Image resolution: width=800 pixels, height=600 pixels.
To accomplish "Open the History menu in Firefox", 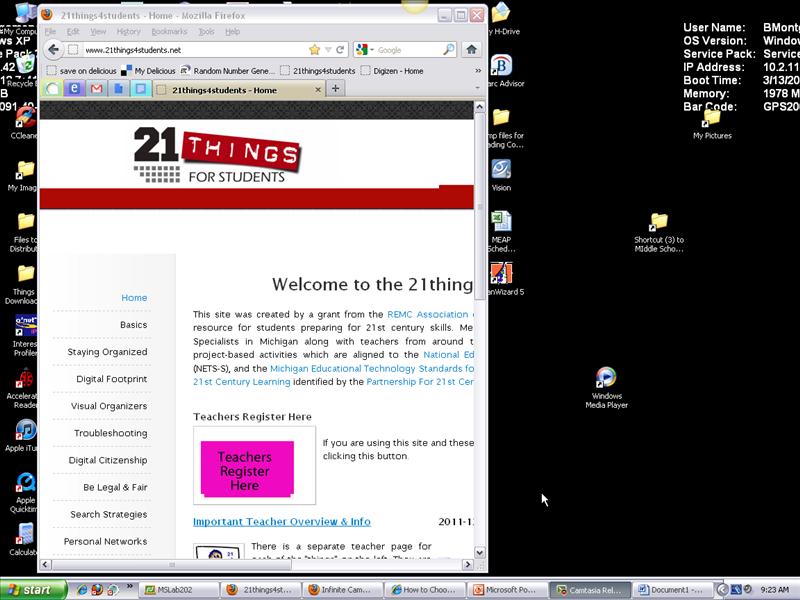I will (128, 32).
